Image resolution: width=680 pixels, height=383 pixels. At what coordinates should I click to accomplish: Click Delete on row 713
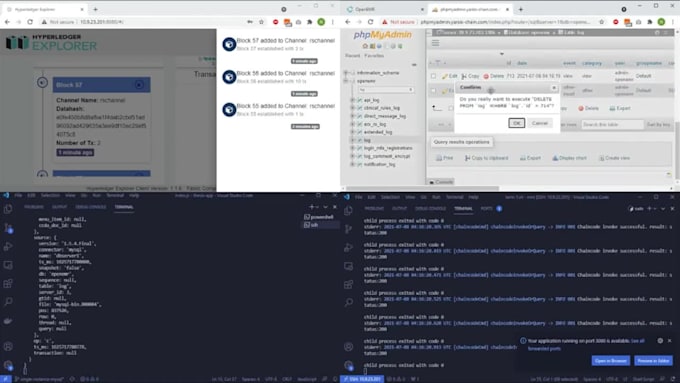click(494, 76)
